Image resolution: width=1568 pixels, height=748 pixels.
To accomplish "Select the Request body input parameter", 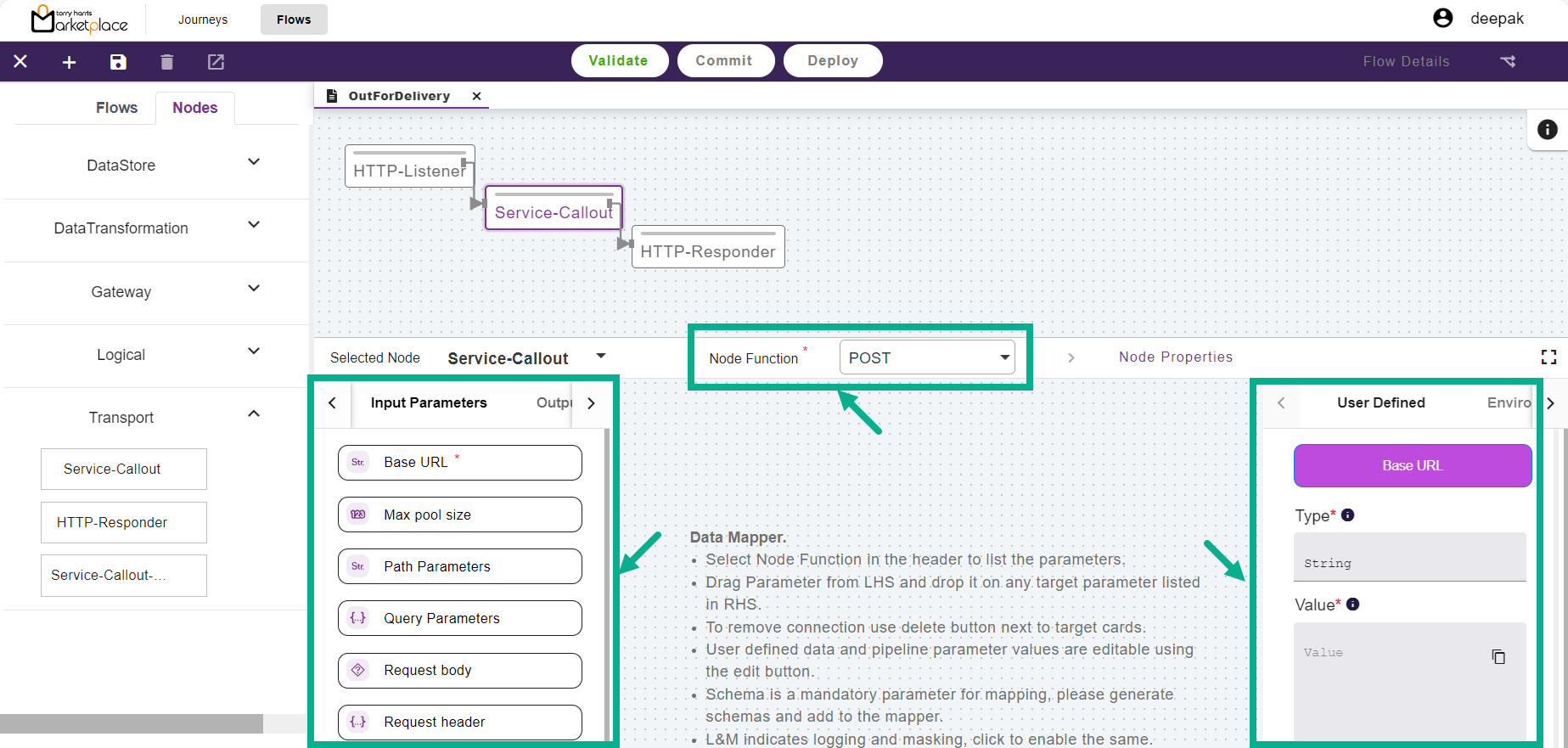I will click(459, 671).
